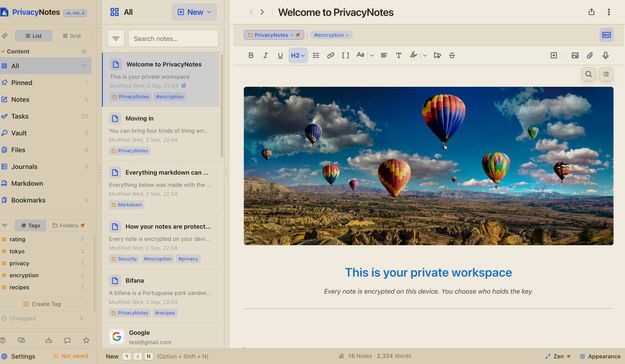625x364 pixels.
Task: Expand the highlighter color dropdown arrow
Action: 425,55
